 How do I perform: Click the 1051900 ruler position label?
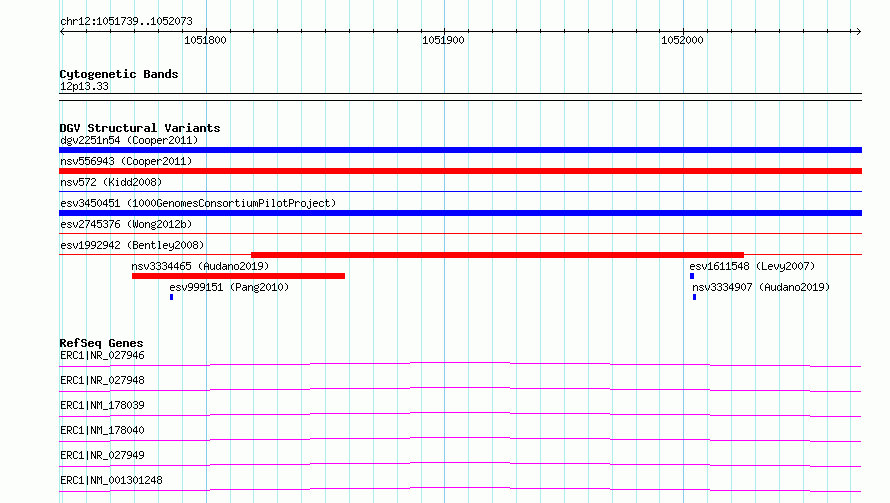pyautogui.click(x=443, y=40)
